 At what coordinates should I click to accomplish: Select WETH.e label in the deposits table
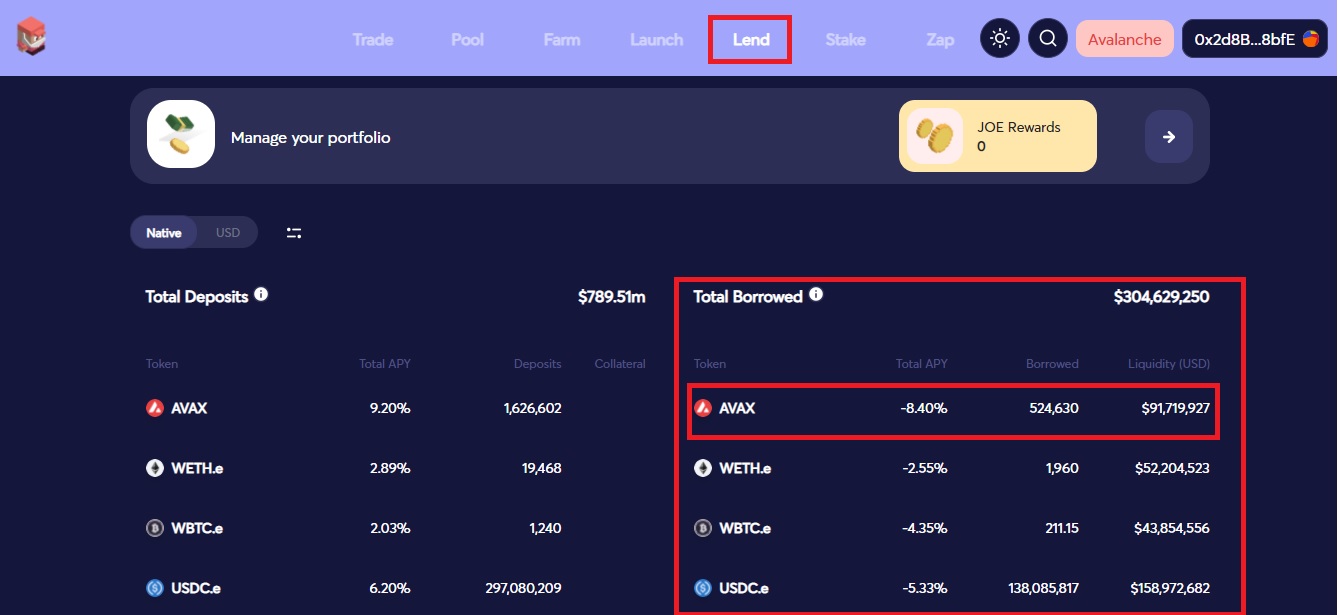(x=197, y=468)
